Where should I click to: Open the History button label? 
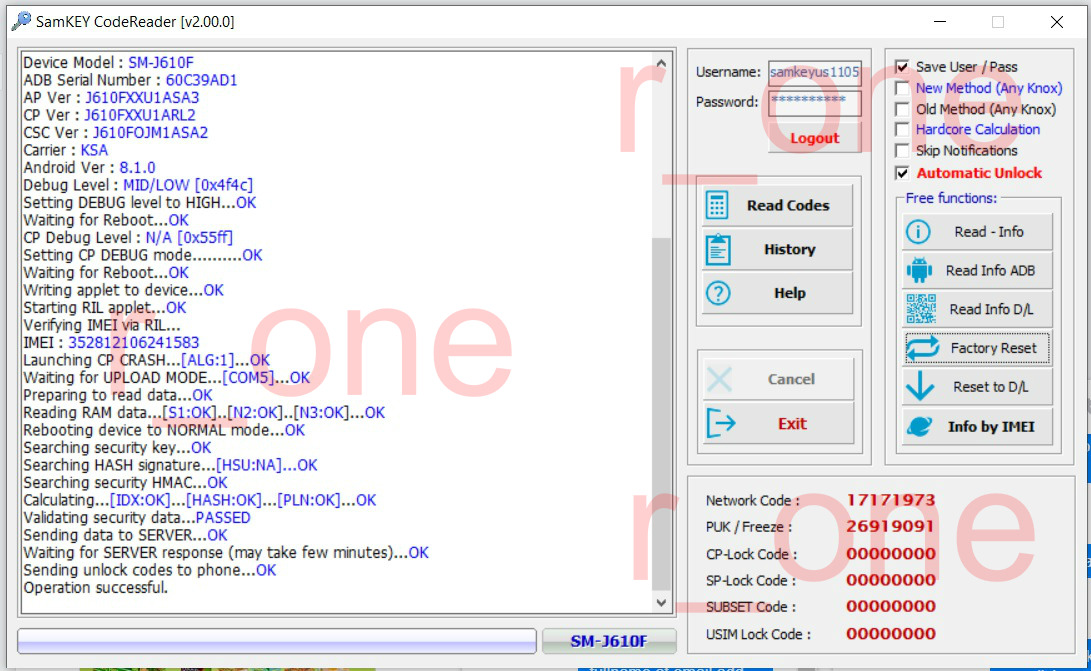tap(790, 249)
